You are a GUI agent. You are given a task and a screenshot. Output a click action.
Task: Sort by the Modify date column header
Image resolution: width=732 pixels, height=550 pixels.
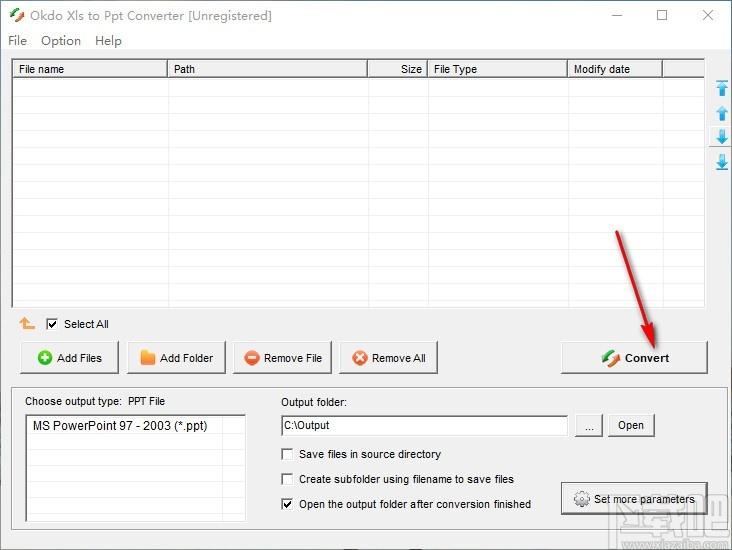point(615,69)
